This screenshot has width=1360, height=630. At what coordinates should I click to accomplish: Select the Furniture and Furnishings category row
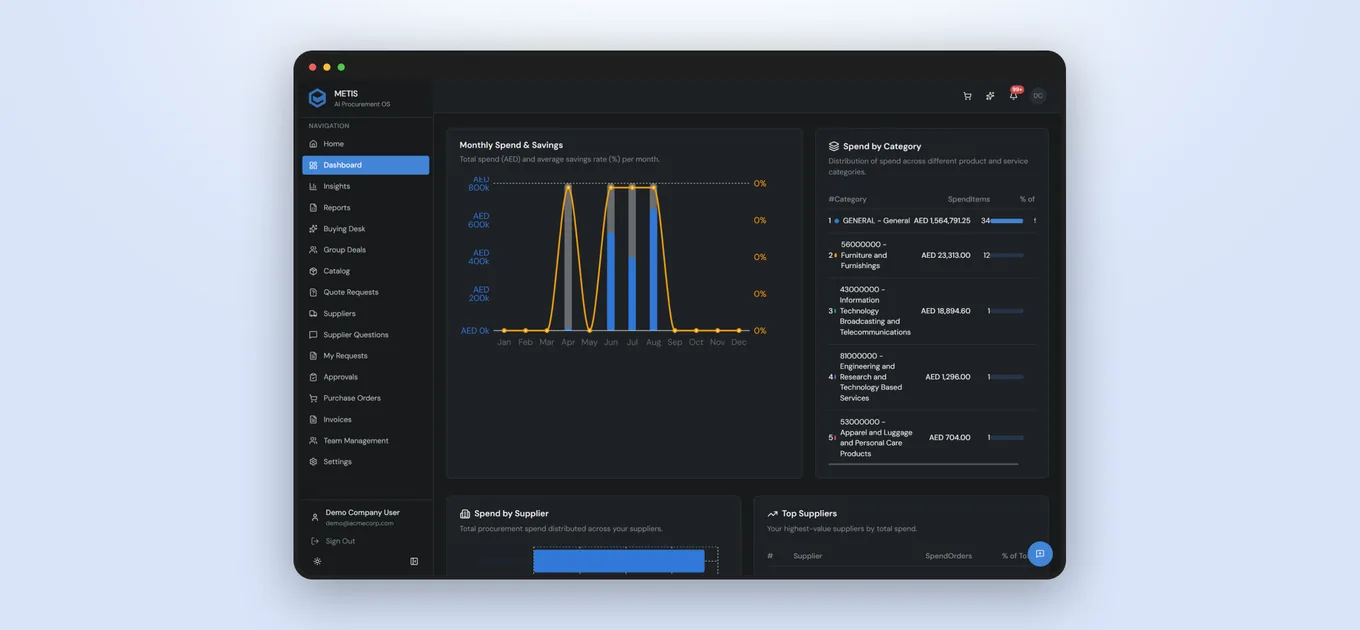tap(932, 255)
